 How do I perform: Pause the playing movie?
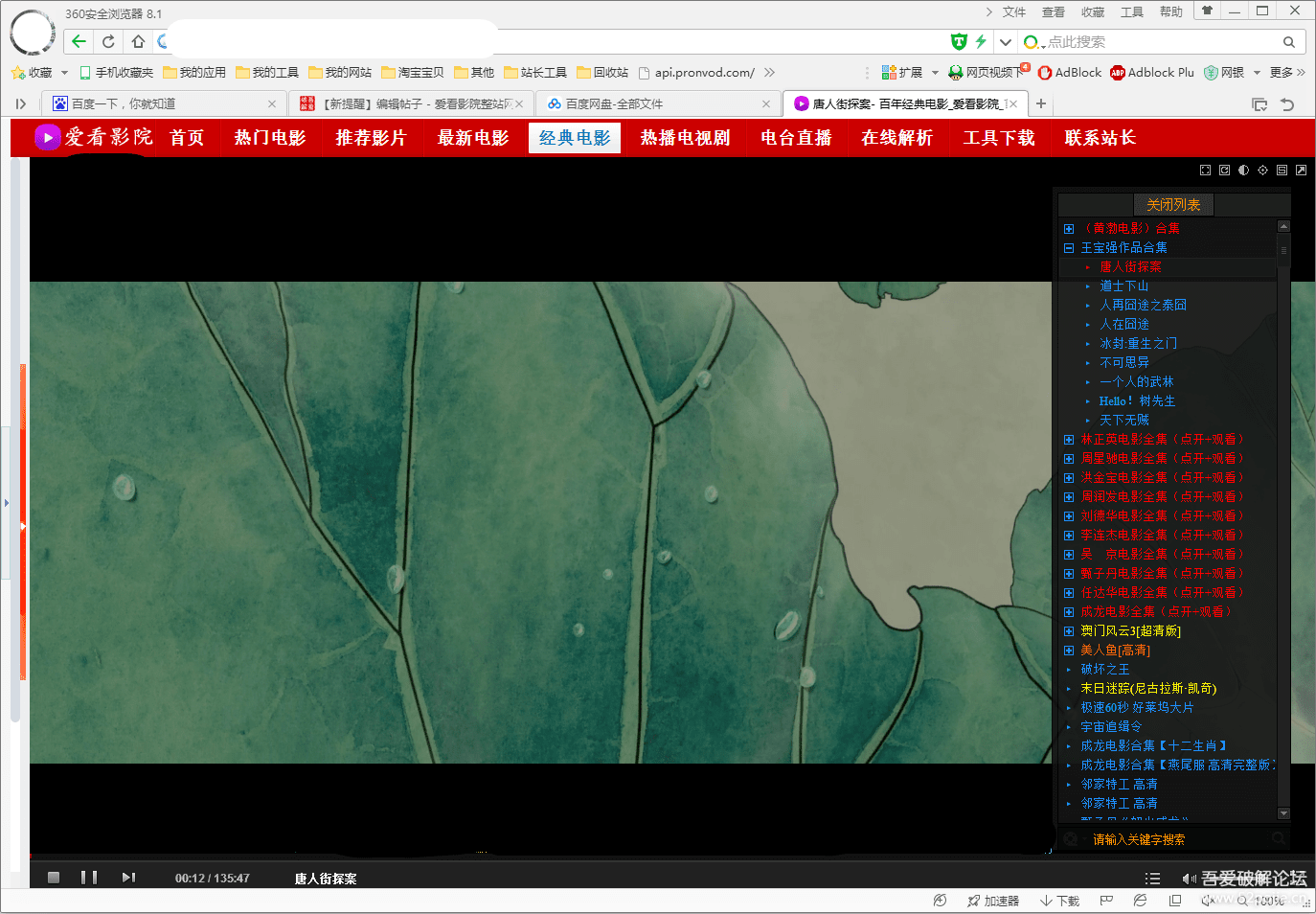click(x=89, y=878)
